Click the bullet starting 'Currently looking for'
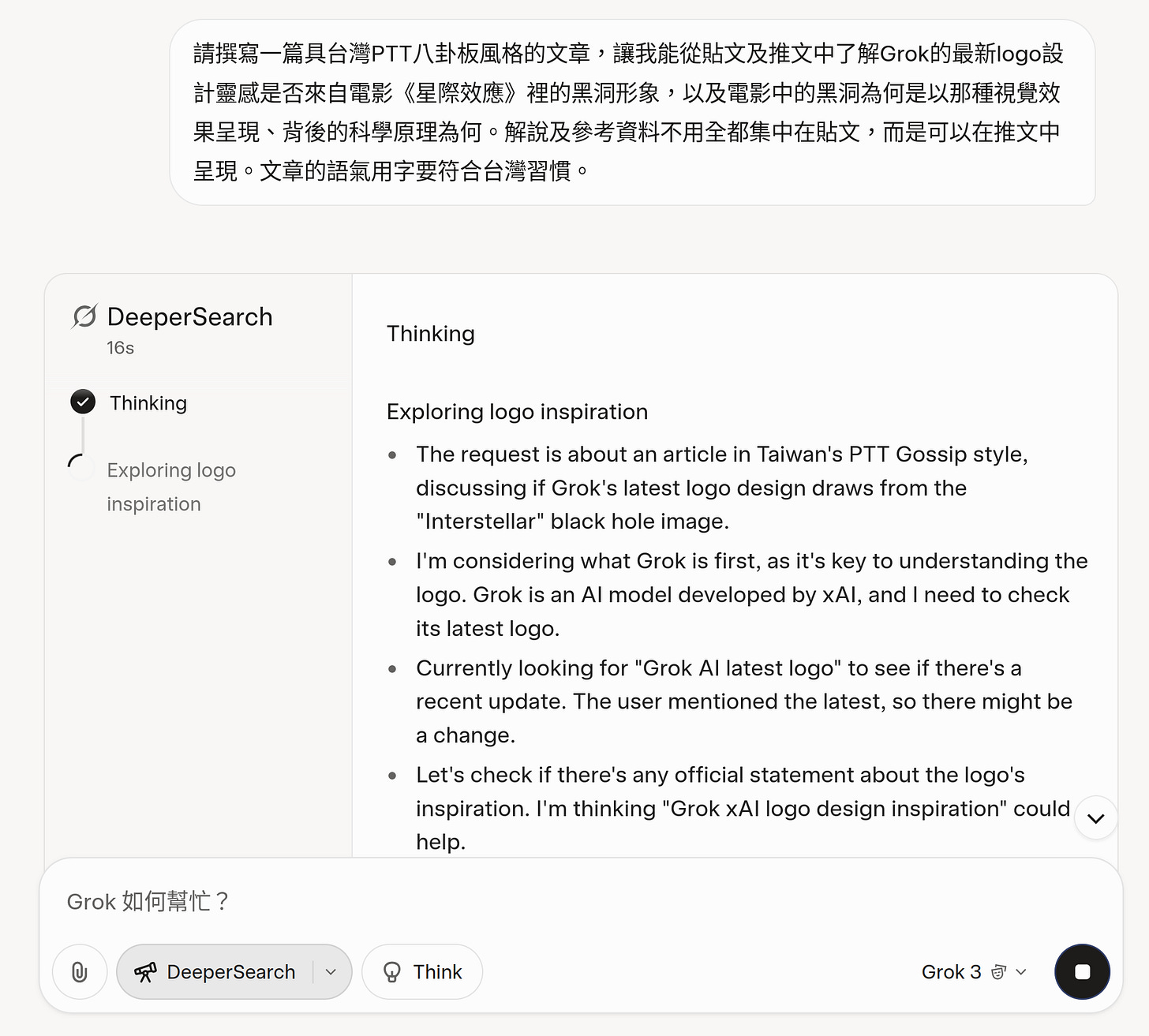Viewport: 1149px width, 1036px height. click(x=744, y=701)
